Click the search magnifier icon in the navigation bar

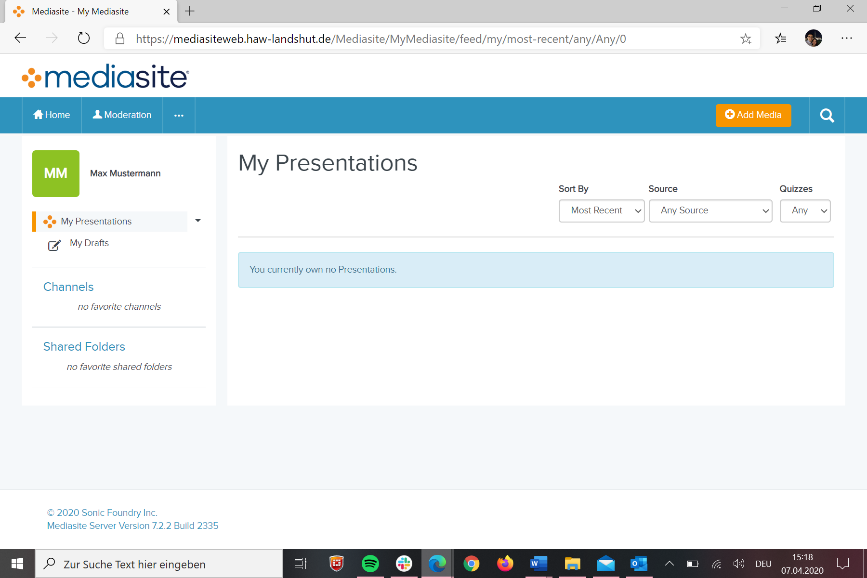[826, 115]
